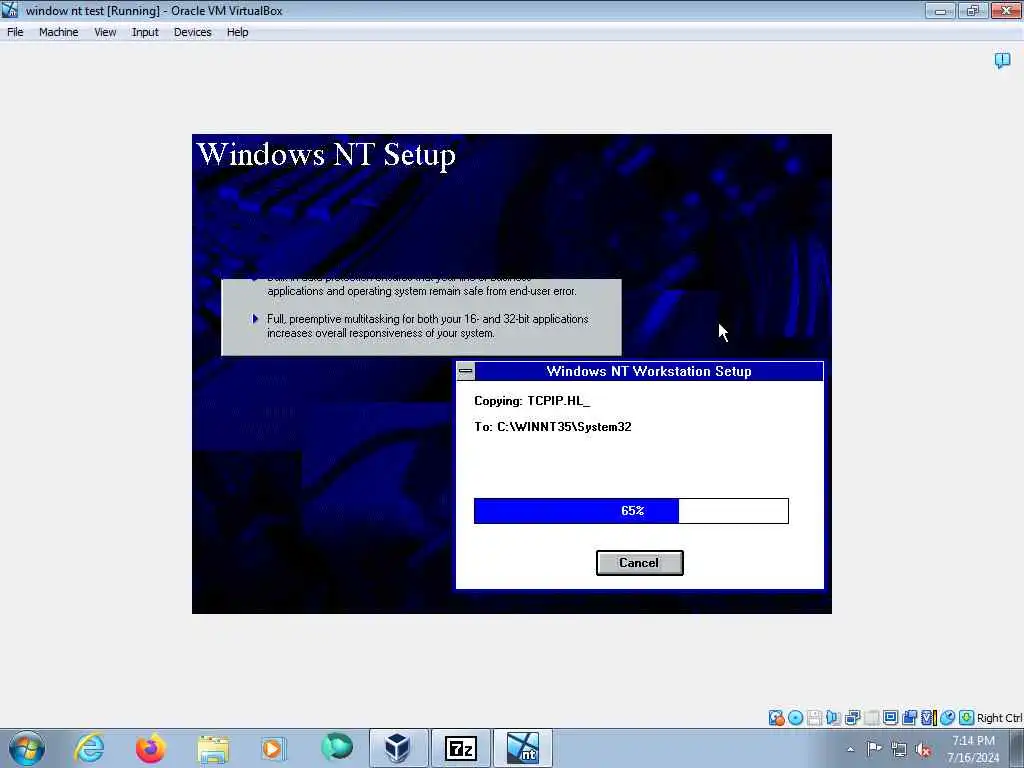Open VirtualBox notification center icon
1024x768 pixels.
point(1002,61)
